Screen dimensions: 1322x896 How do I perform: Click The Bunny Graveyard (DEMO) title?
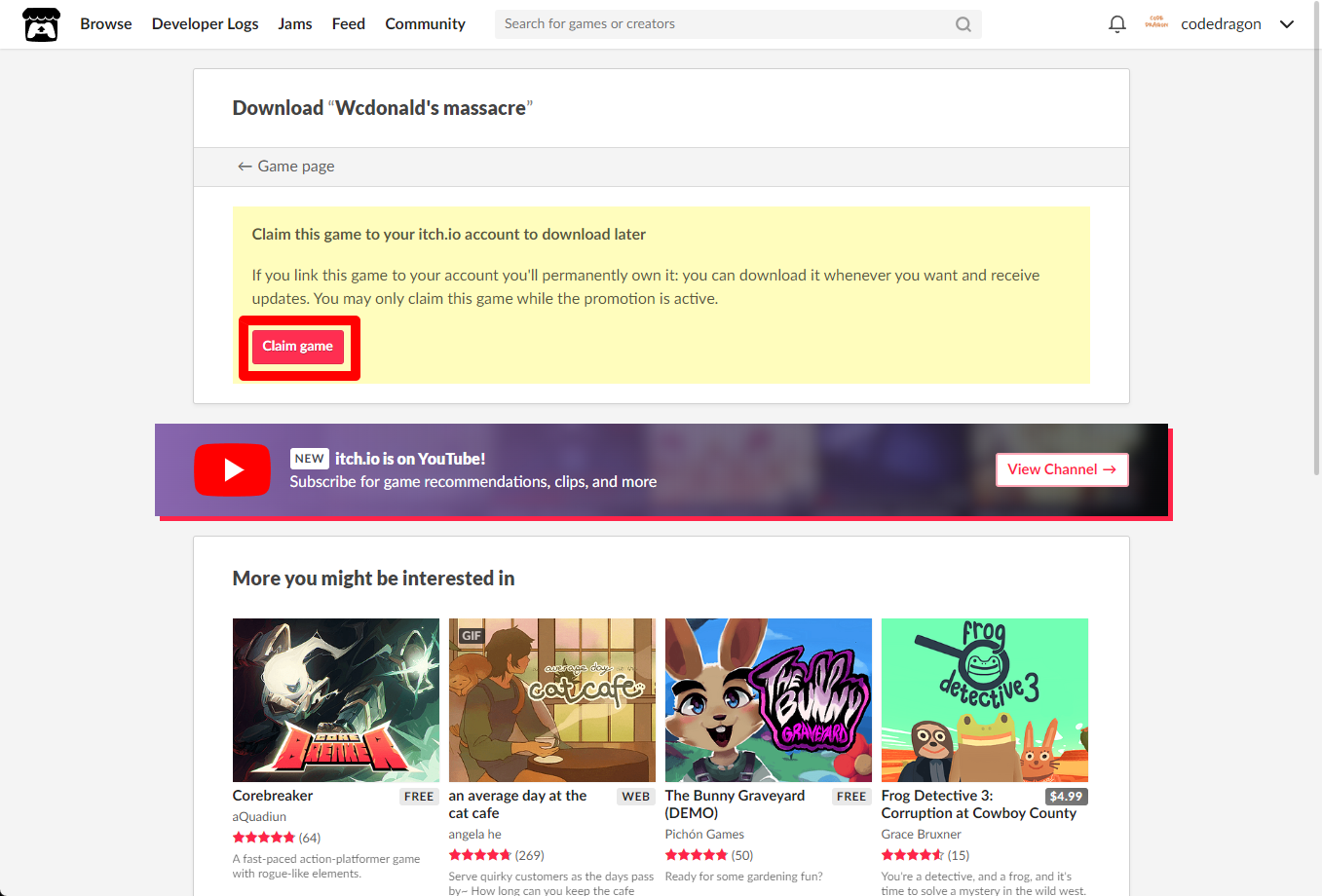[736, 804]
